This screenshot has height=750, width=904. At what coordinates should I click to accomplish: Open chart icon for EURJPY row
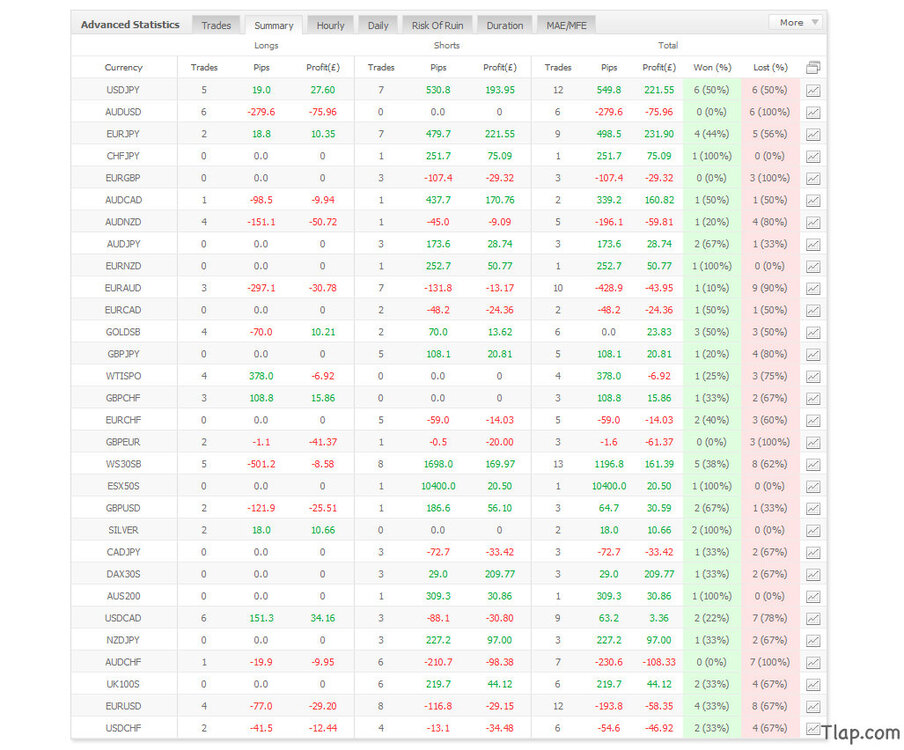pyautogui.click(x=813, y=134)
